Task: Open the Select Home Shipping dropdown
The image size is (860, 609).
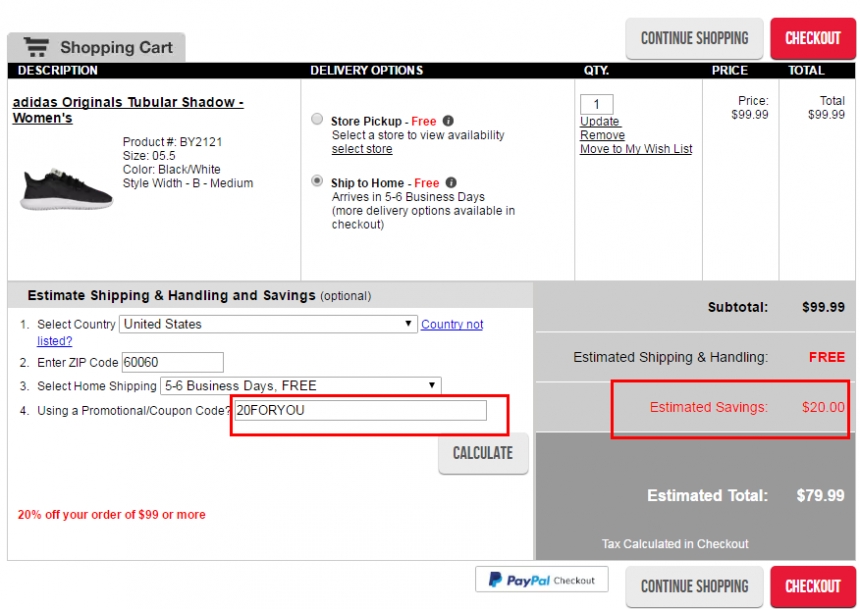Action: tap(301, 386)
